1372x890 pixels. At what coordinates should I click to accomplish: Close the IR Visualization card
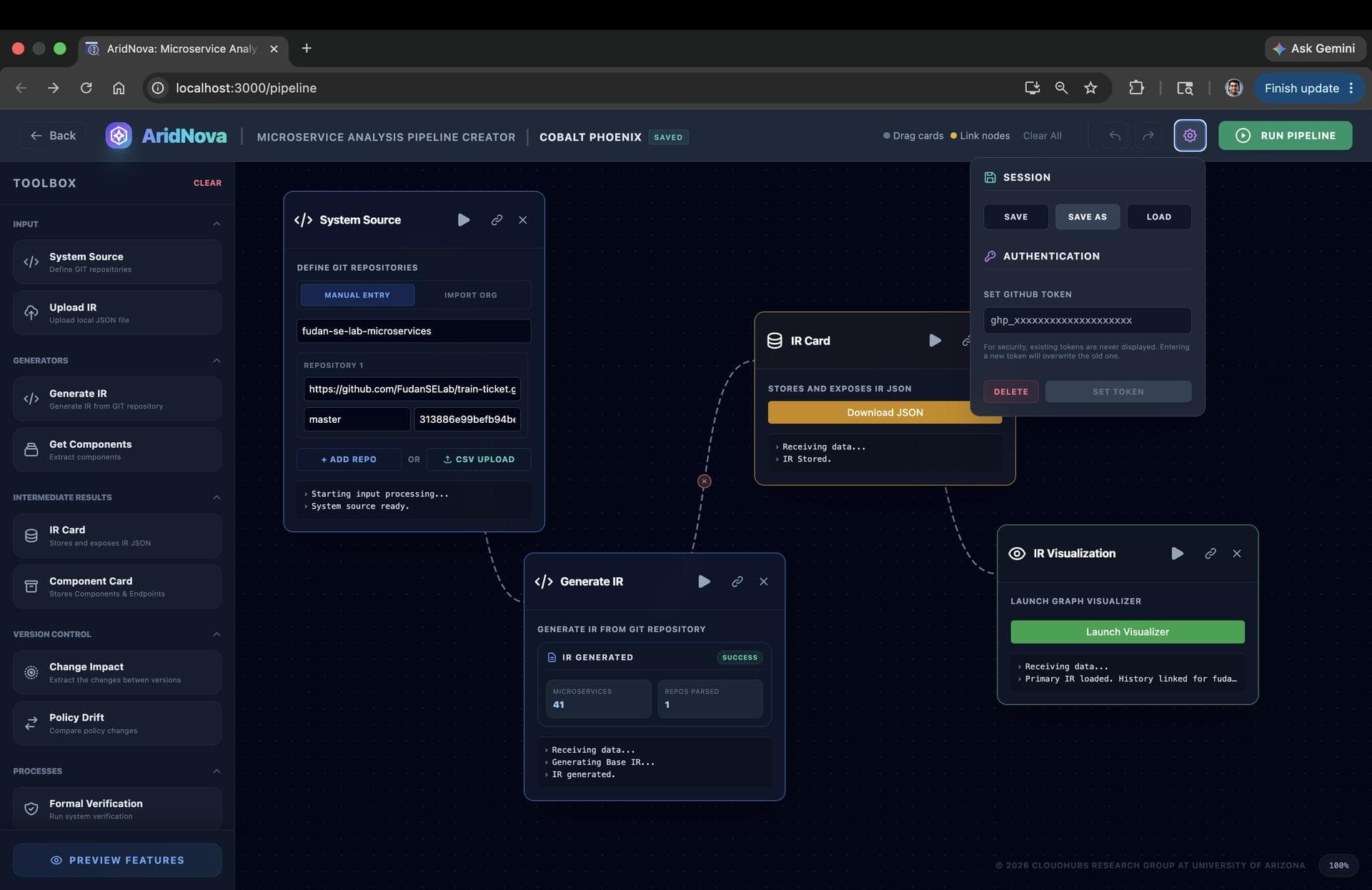point(1237,554)
